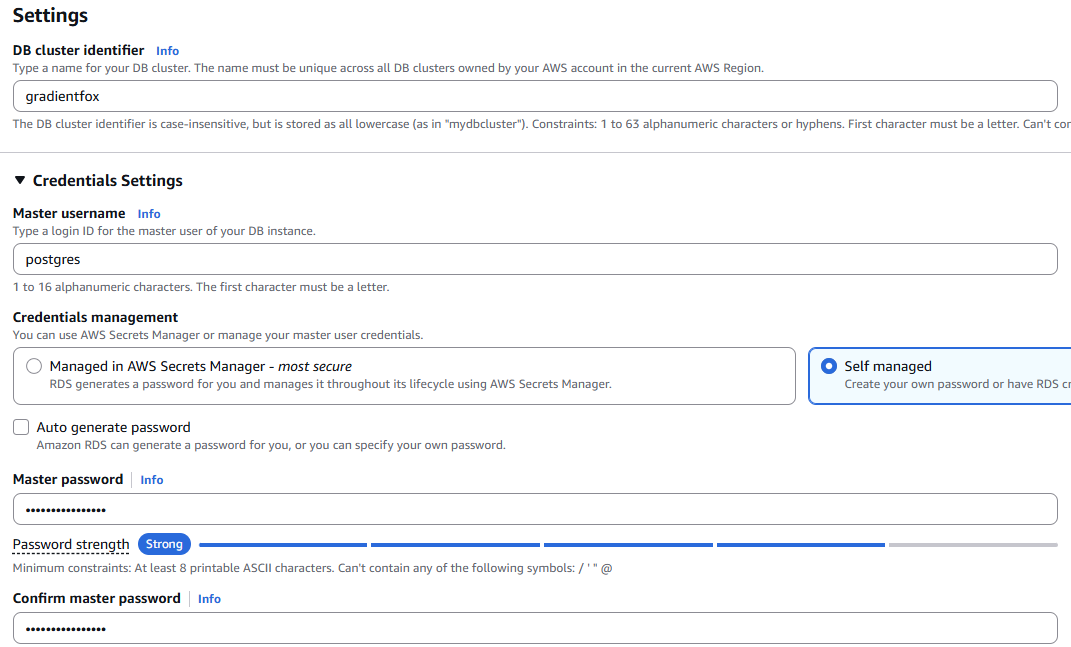
Task: Click the first blue password strength segment
Action: pos(282,545)
